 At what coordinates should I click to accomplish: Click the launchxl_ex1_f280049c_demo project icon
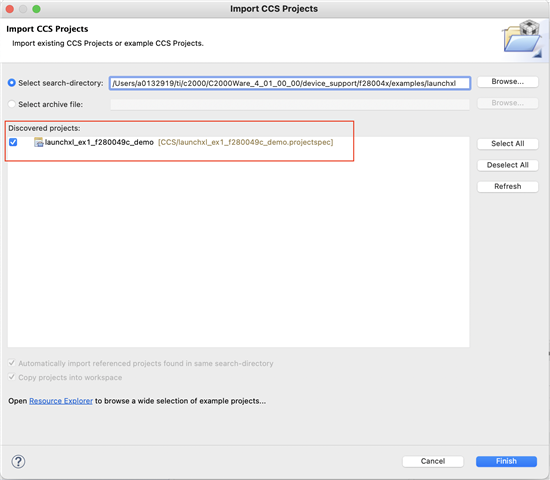click(x=39, y=142)
